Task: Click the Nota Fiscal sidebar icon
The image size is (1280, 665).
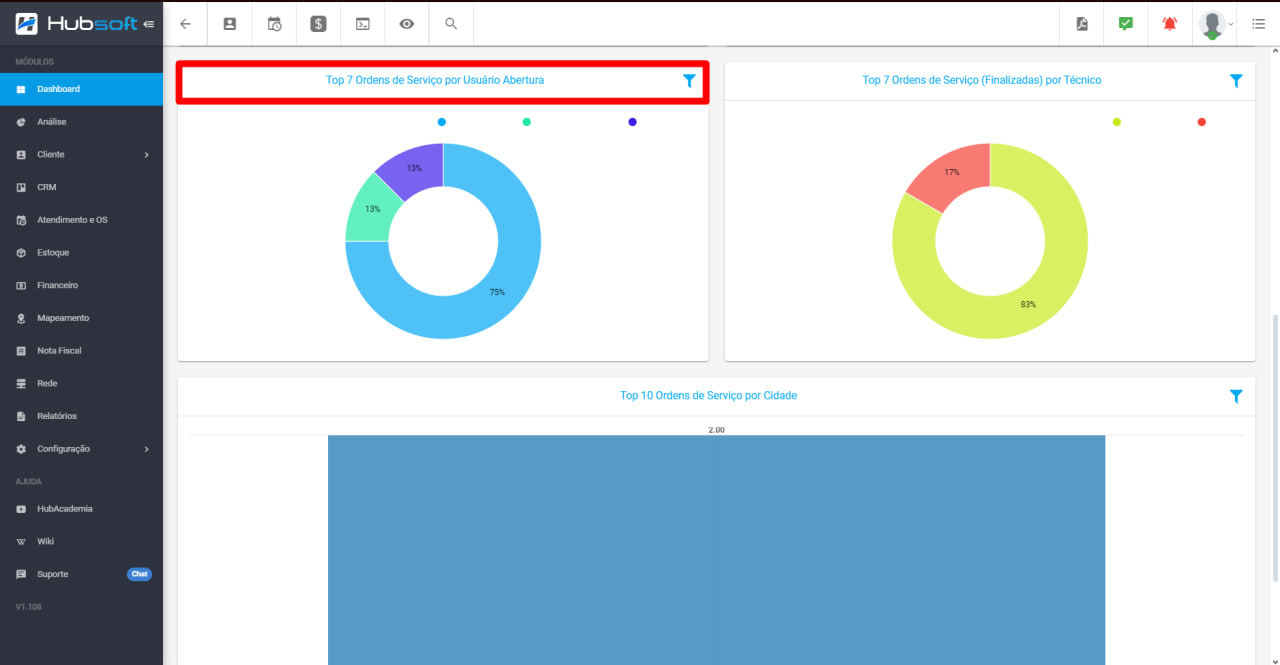Action: click(21, 351)
